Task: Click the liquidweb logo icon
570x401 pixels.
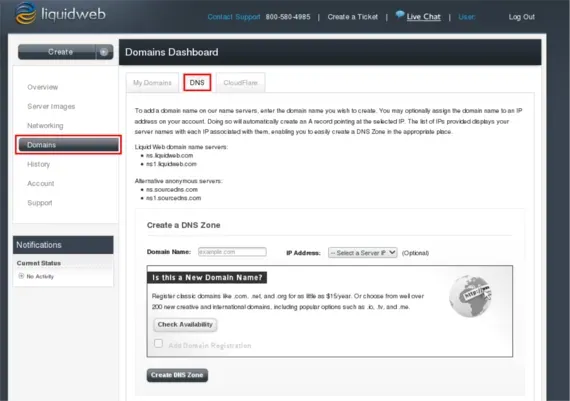Action: click(x=25, y=13)
